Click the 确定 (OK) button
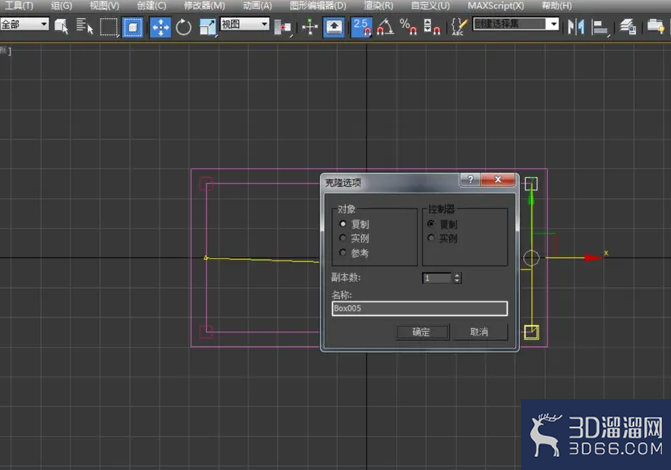 pos(422,332)
